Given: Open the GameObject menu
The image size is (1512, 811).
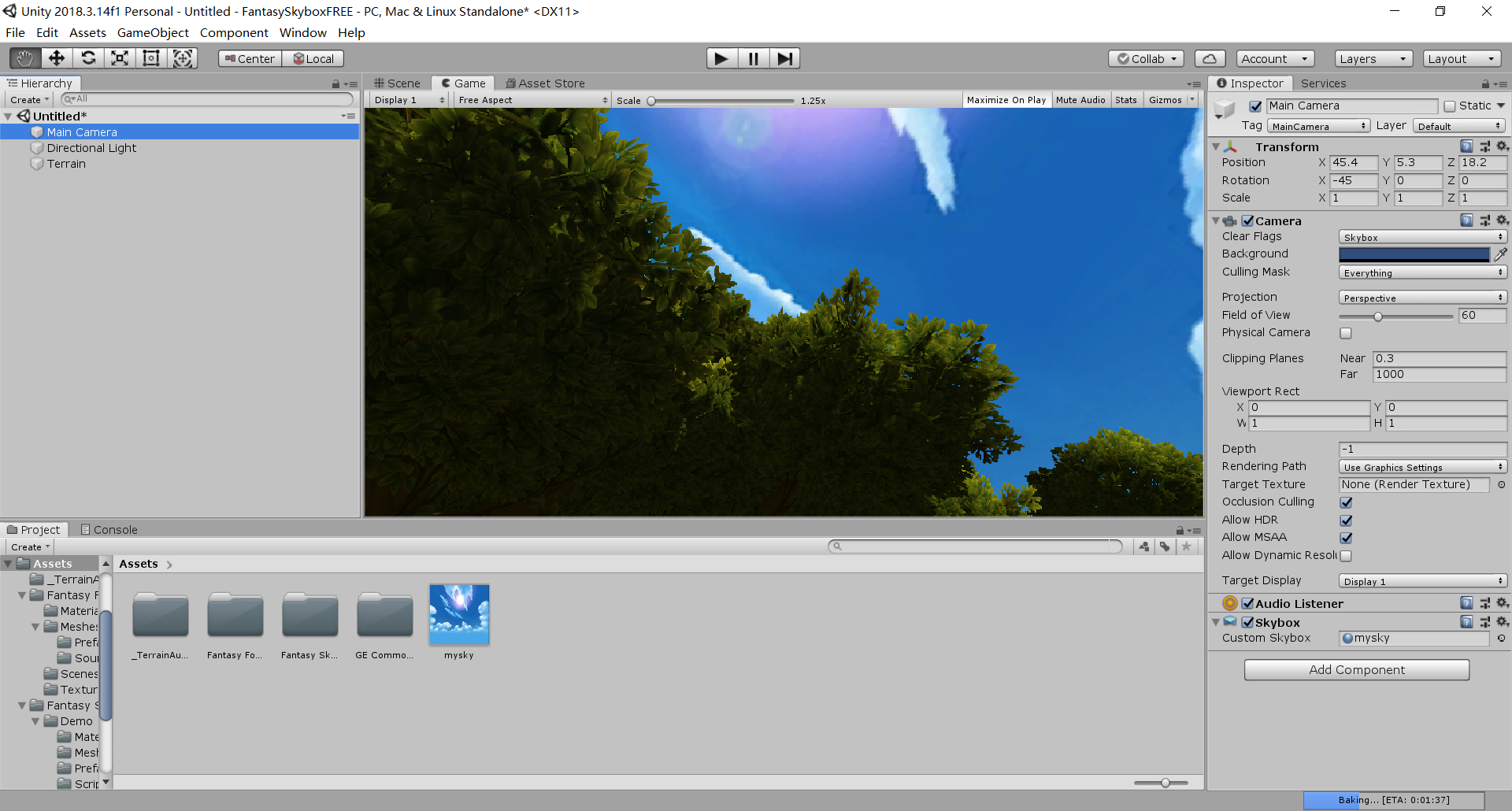Looking at the screenshot, I should [x=153, y=32].
